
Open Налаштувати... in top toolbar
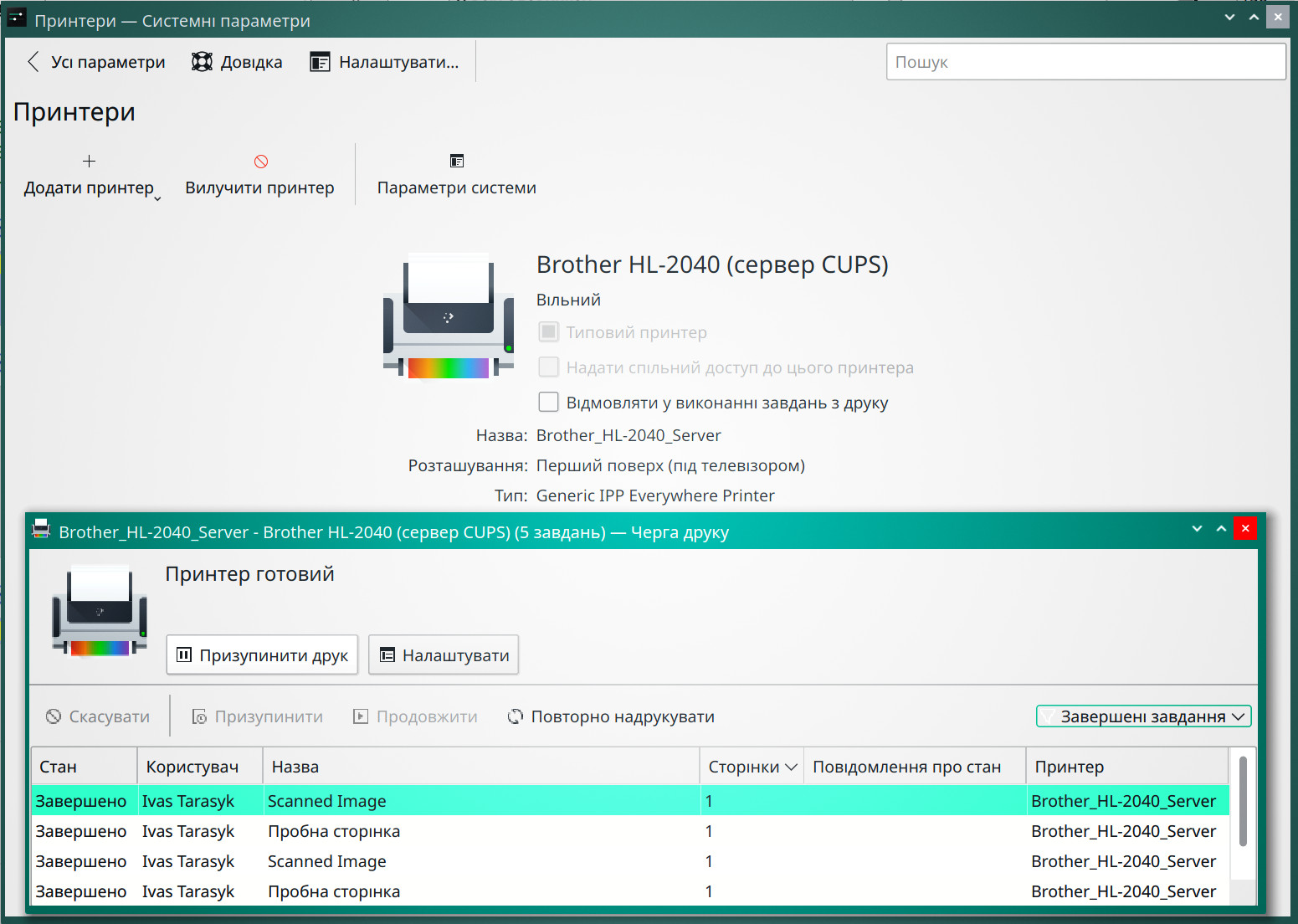point(384,62)
